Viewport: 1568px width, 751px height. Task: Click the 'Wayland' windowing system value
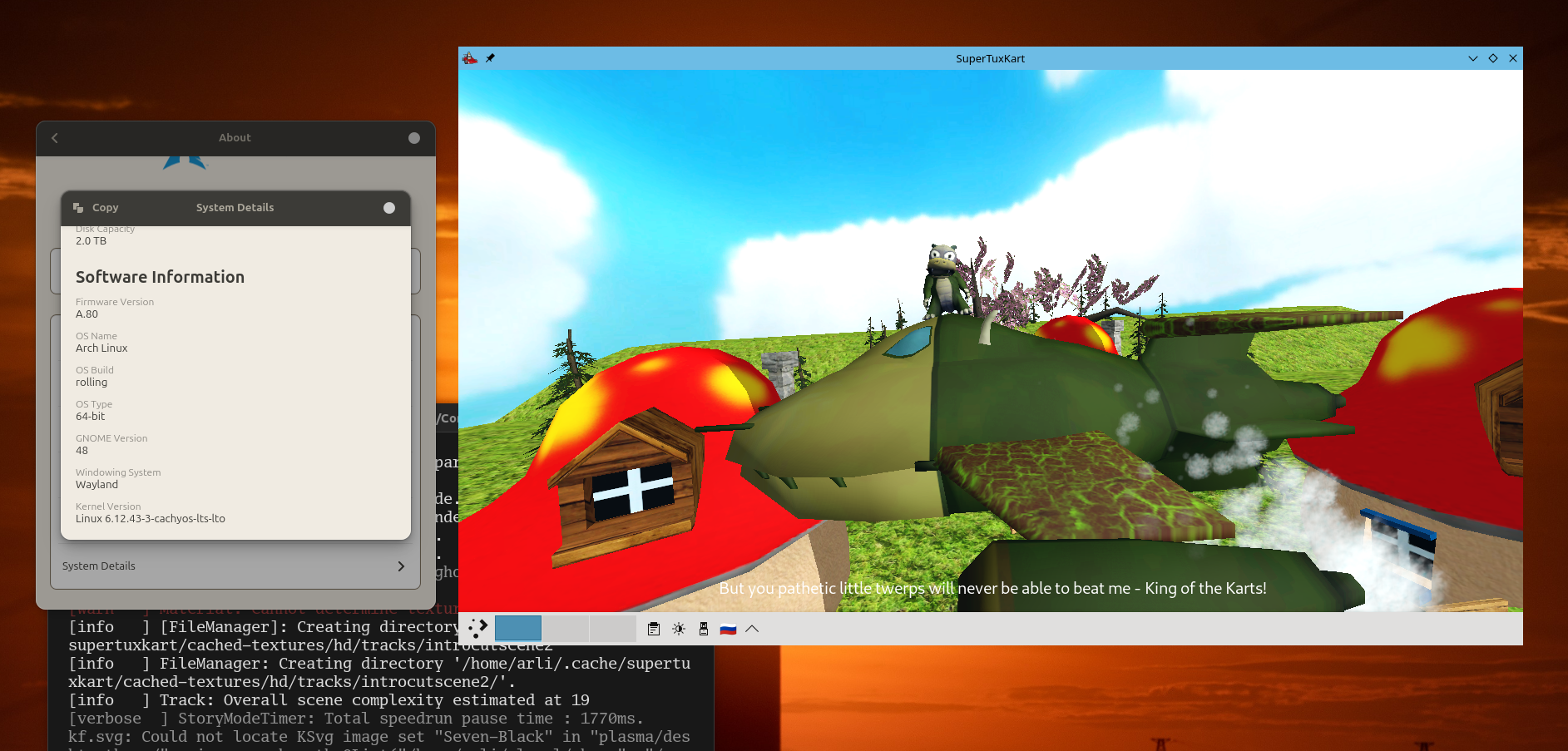click(x=96, y=485)
